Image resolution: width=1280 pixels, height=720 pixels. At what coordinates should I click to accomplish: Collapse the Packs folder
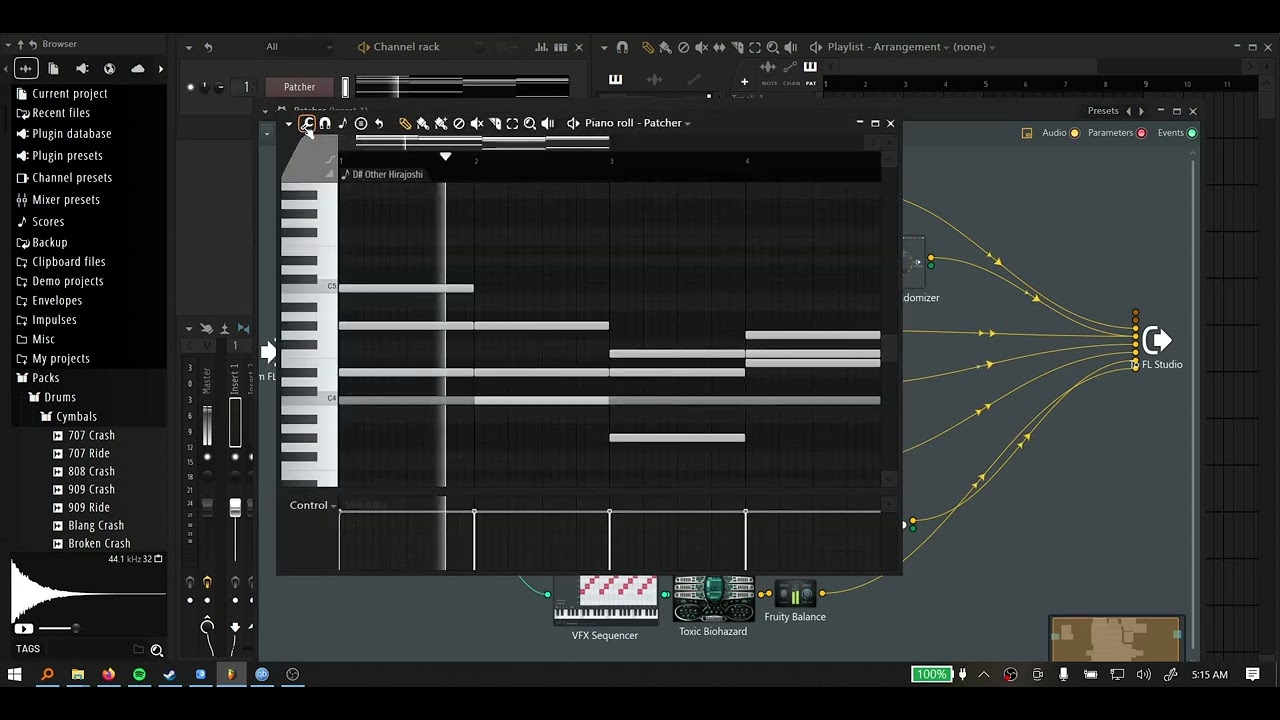click(x=37, y=378)
